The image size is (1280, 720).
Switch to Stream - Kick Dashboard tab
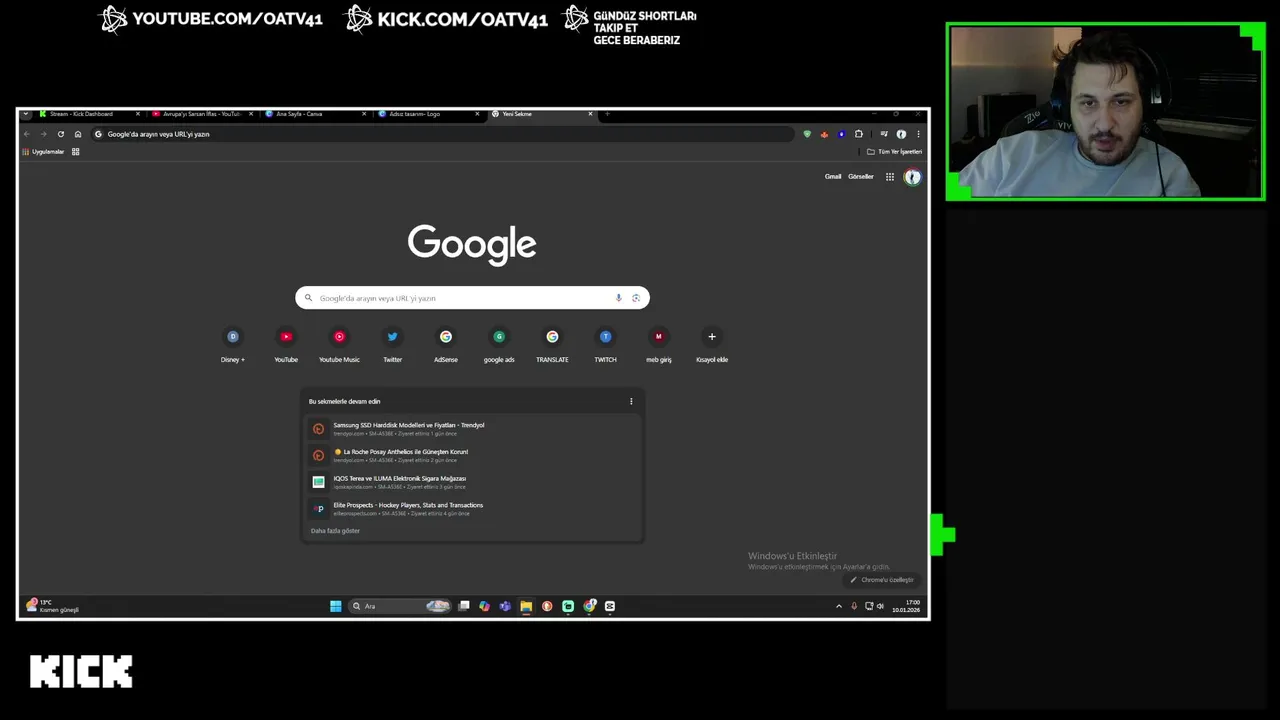tap(87, 114)
